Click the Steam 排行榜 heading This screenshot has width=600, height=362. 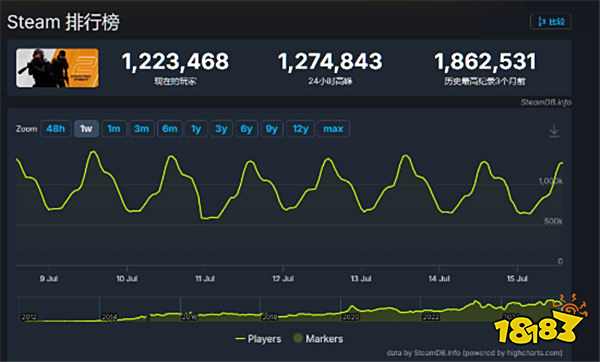64,22
